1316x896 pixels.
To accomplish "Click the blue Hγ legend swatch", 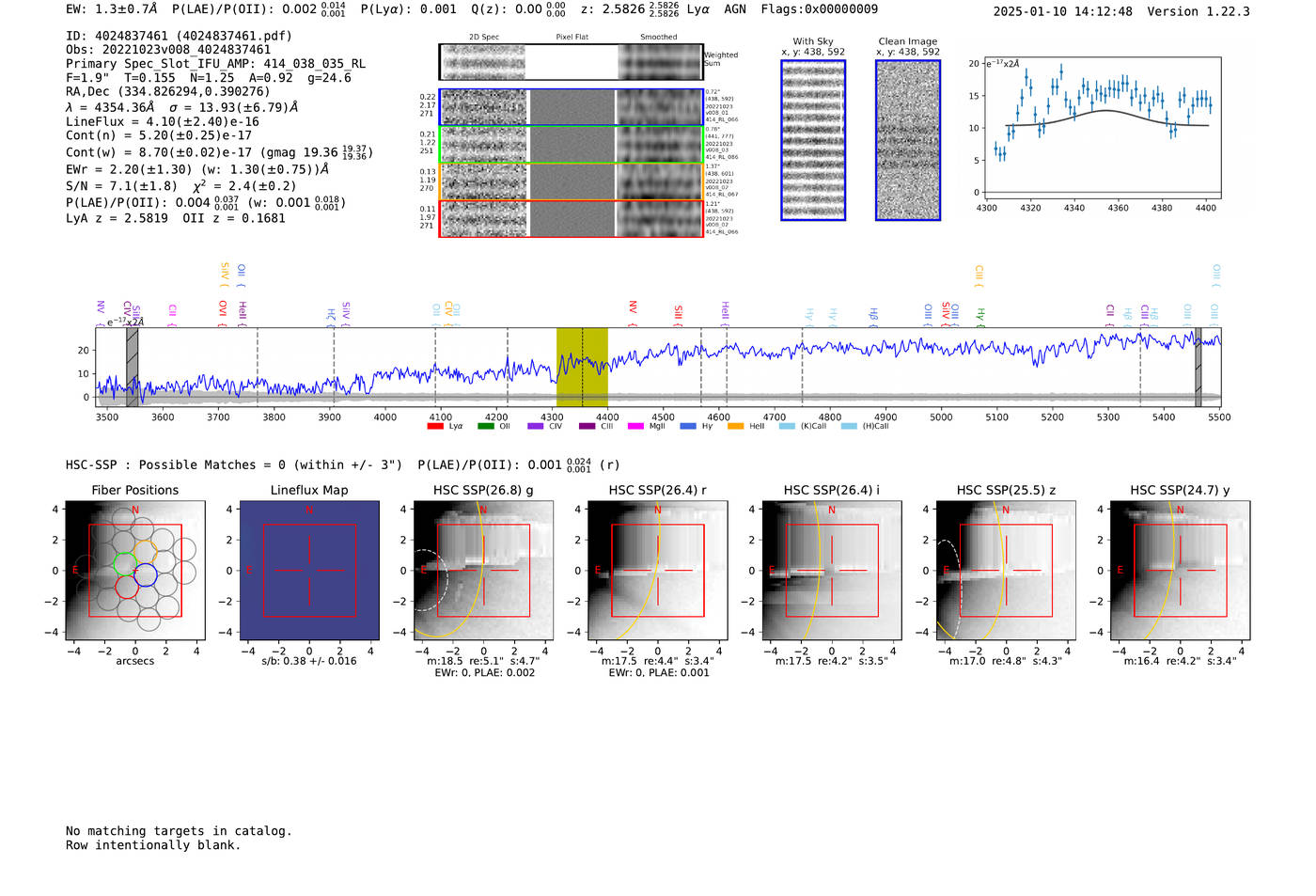I will (689, 427).
